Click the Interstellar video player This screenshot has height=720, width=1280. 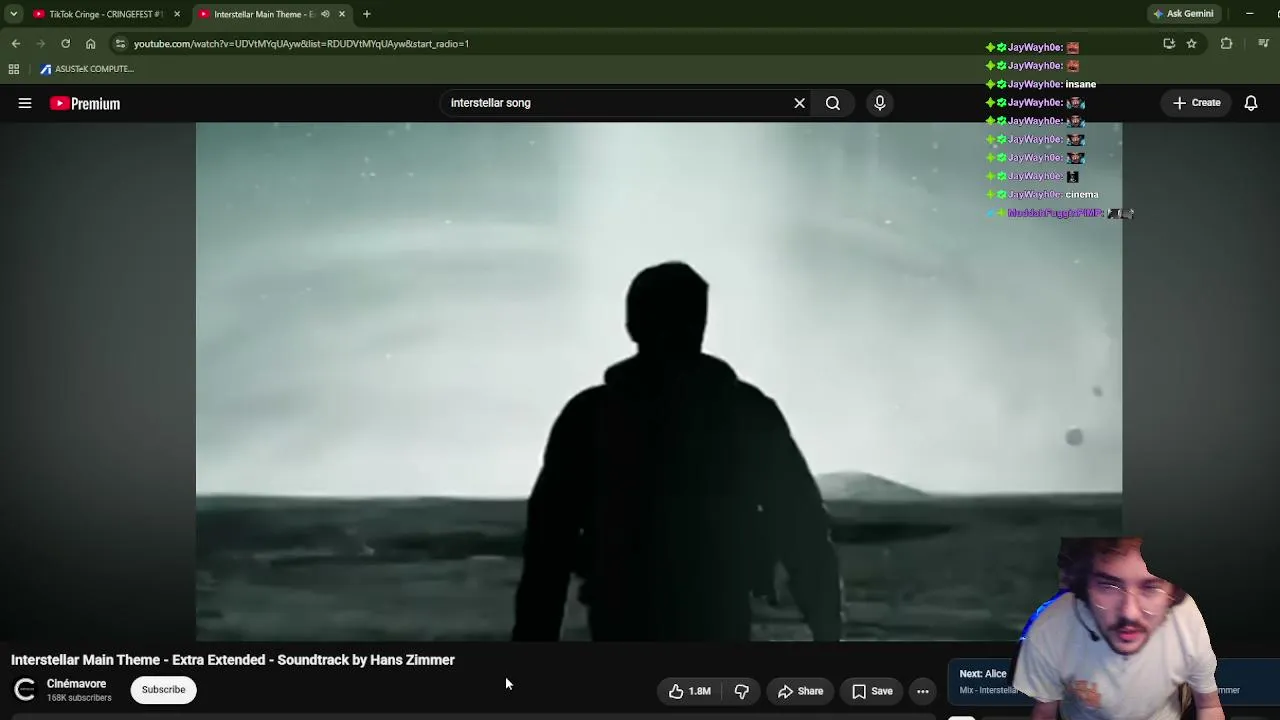(659, 381)
